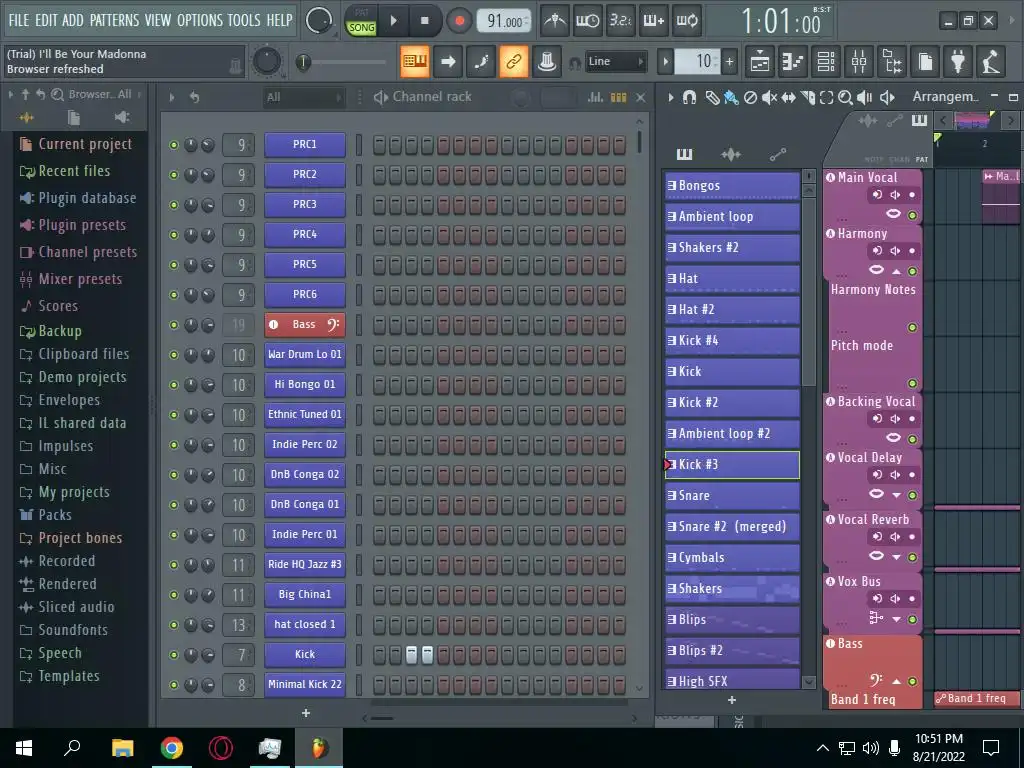Open the Playlist view icon
This screenshot has width=1024, height=768.
[760, 62]
